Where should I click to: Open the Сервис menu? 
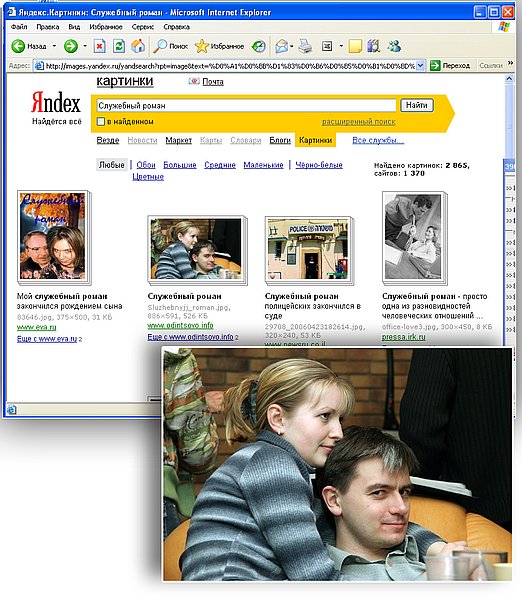click(x=143, y=27)
